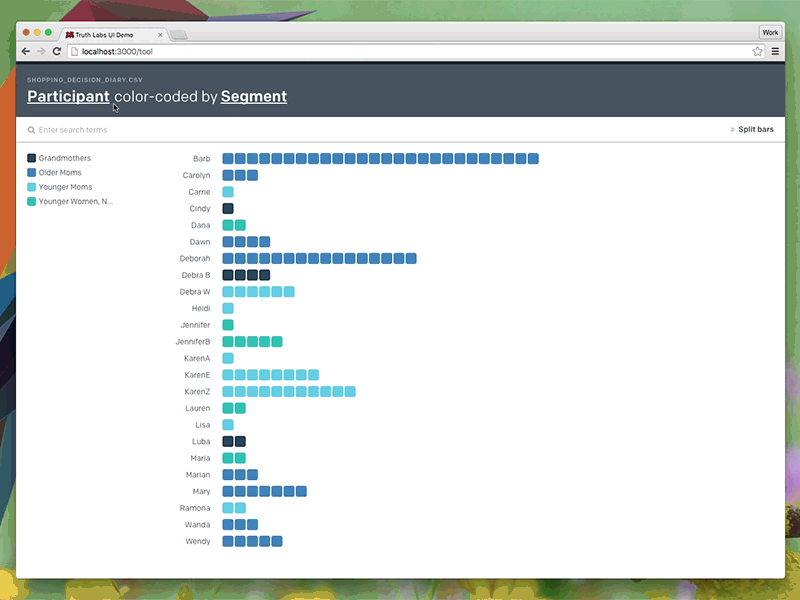This screenshot has width=800, height=600.
Task: Click the square in Lisa's row
Action: [228, 425]
